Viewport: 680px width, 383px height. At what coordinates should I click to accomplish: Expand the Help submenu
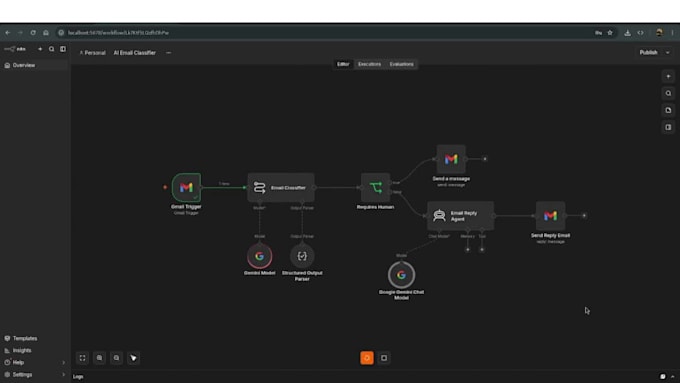(x=64, y=362)
